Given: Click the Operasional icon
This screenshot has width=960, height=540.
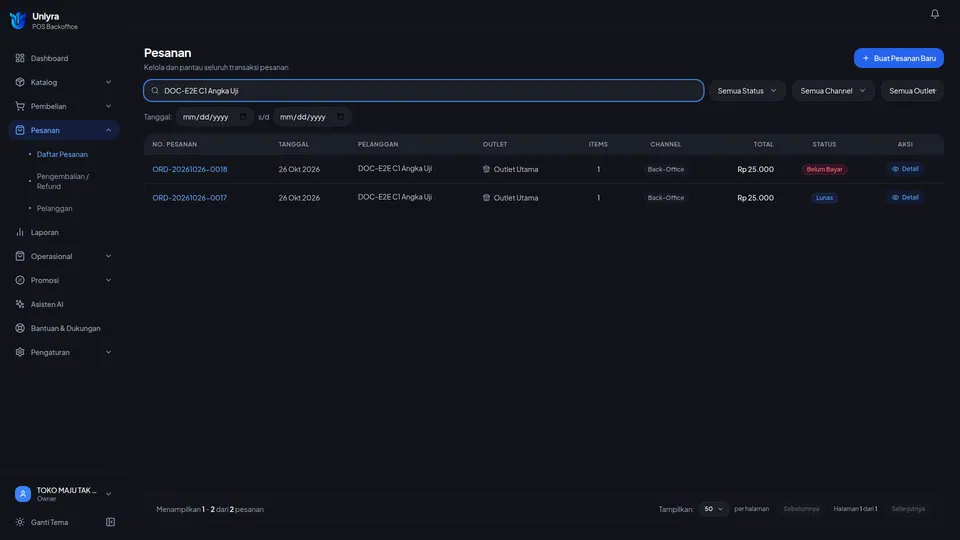Looking at the screenshot, I should (x=20, y=256).
